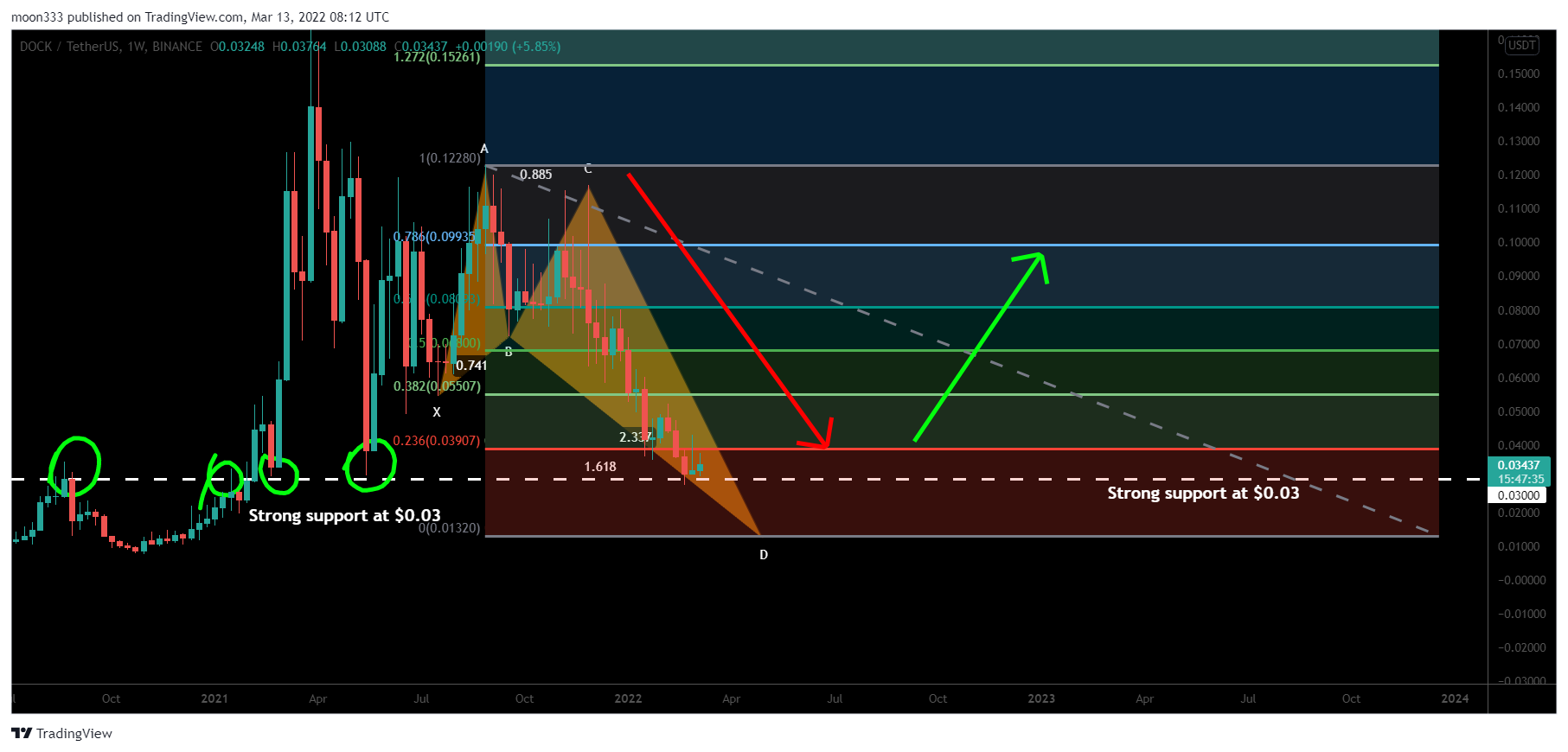This screenshot has width=1568, height=752.
Task: Click the Strong support text beside 0(0.01320)
Action: [x=345, y=516]
